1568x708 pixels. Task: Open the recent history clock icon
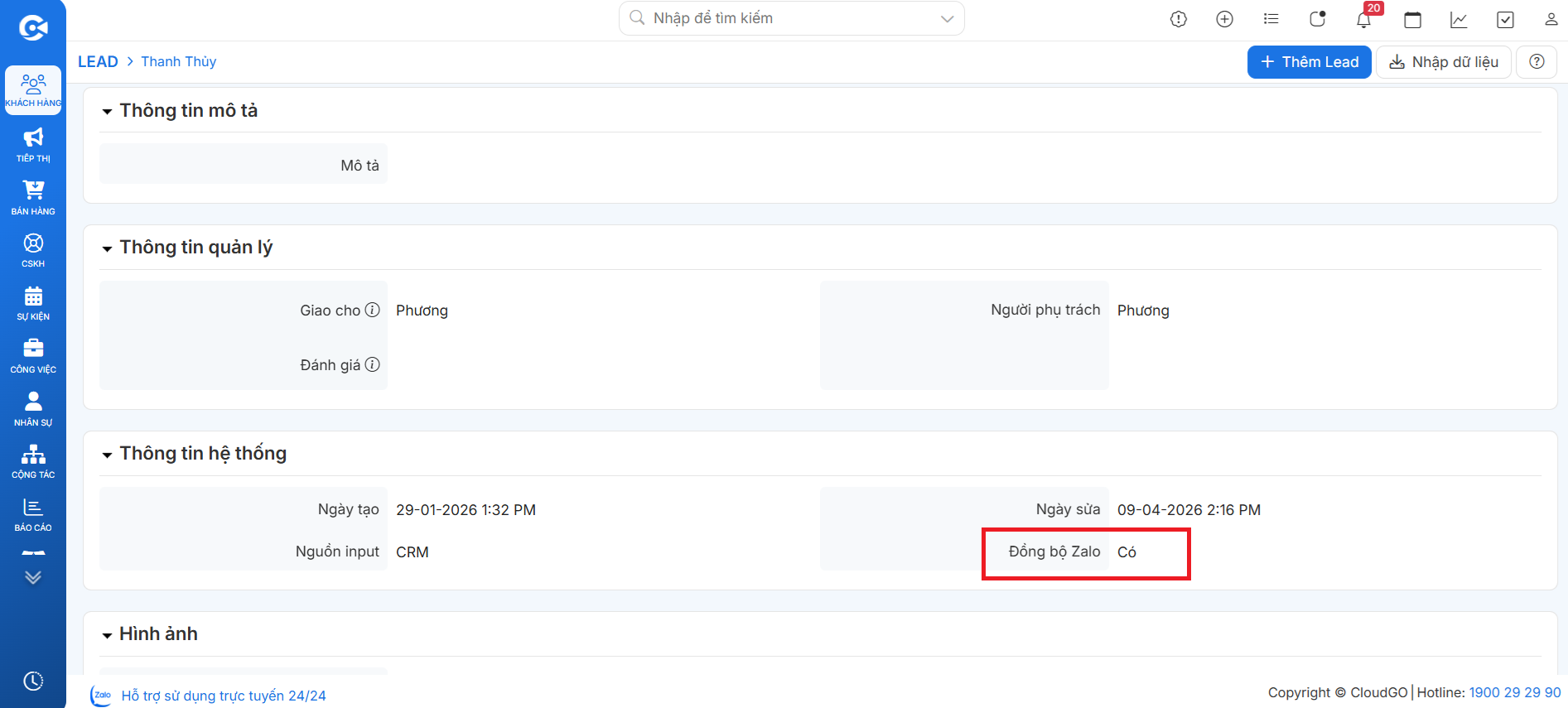coord(33,681)
